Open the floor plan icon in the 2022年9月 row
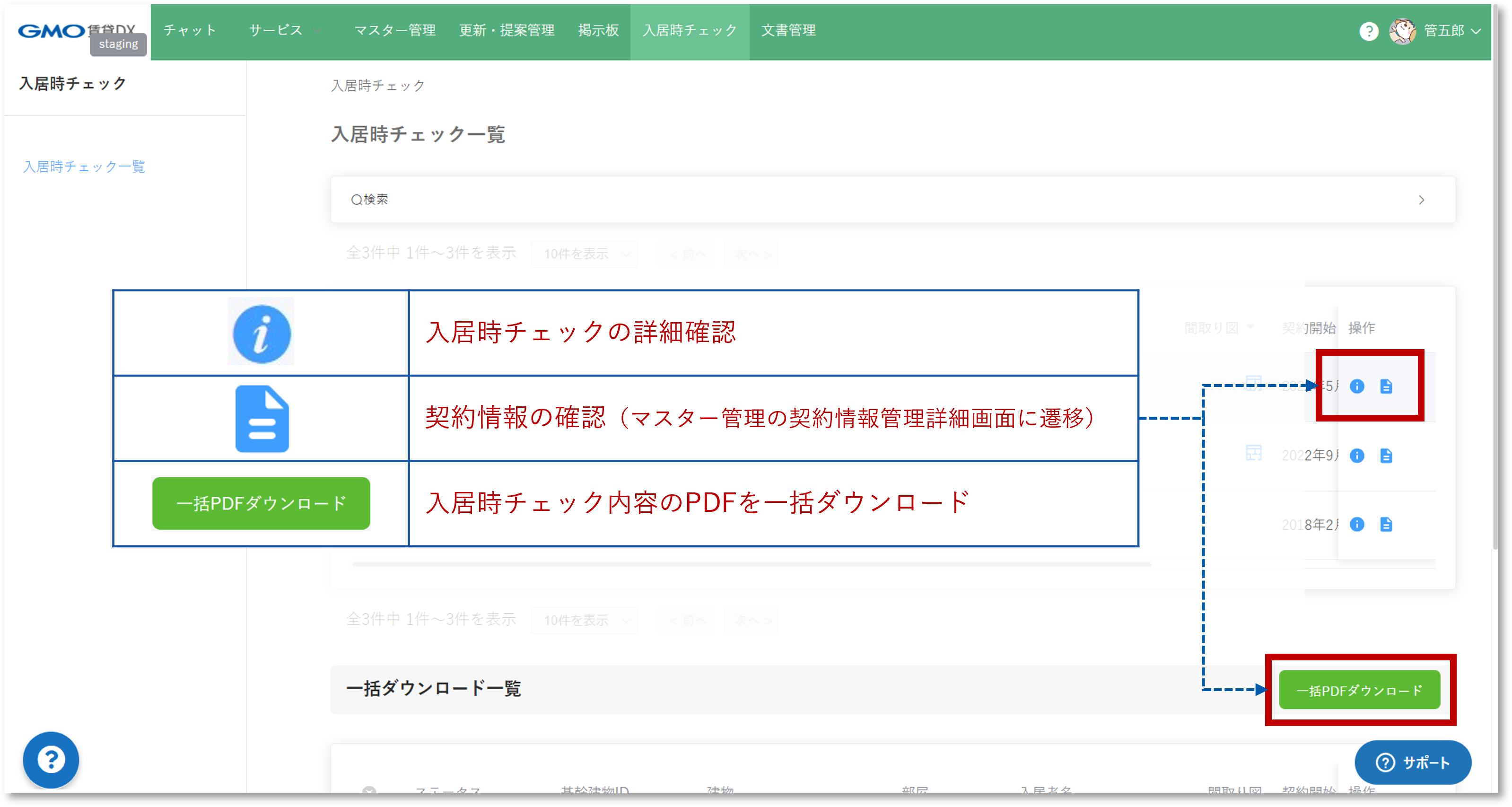1512x807 pixels. [x=1253, y=453]
